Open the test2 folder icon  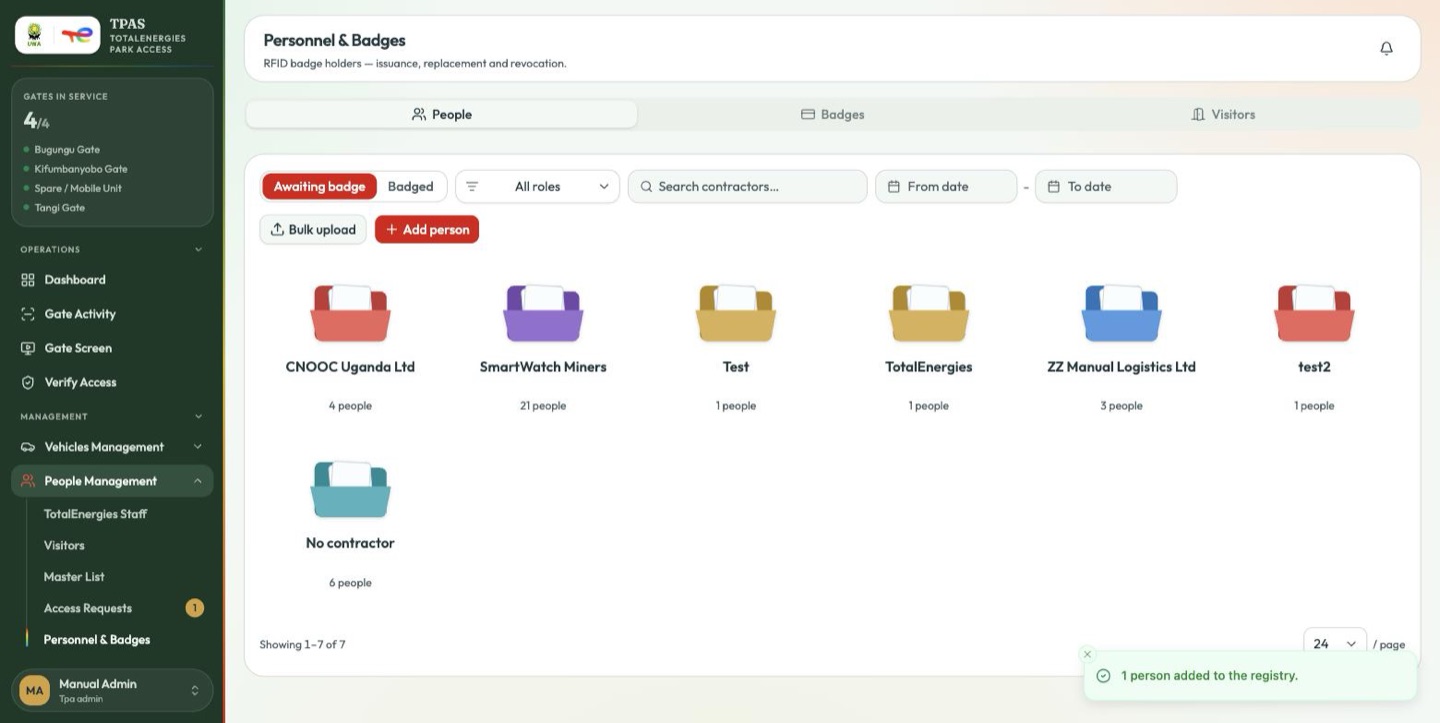(x=1314, y=313)
